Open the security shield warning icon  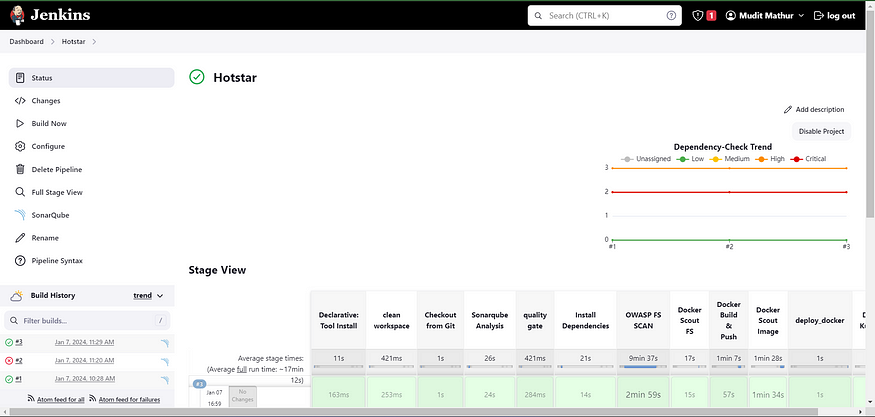click(x=698, y=16)
